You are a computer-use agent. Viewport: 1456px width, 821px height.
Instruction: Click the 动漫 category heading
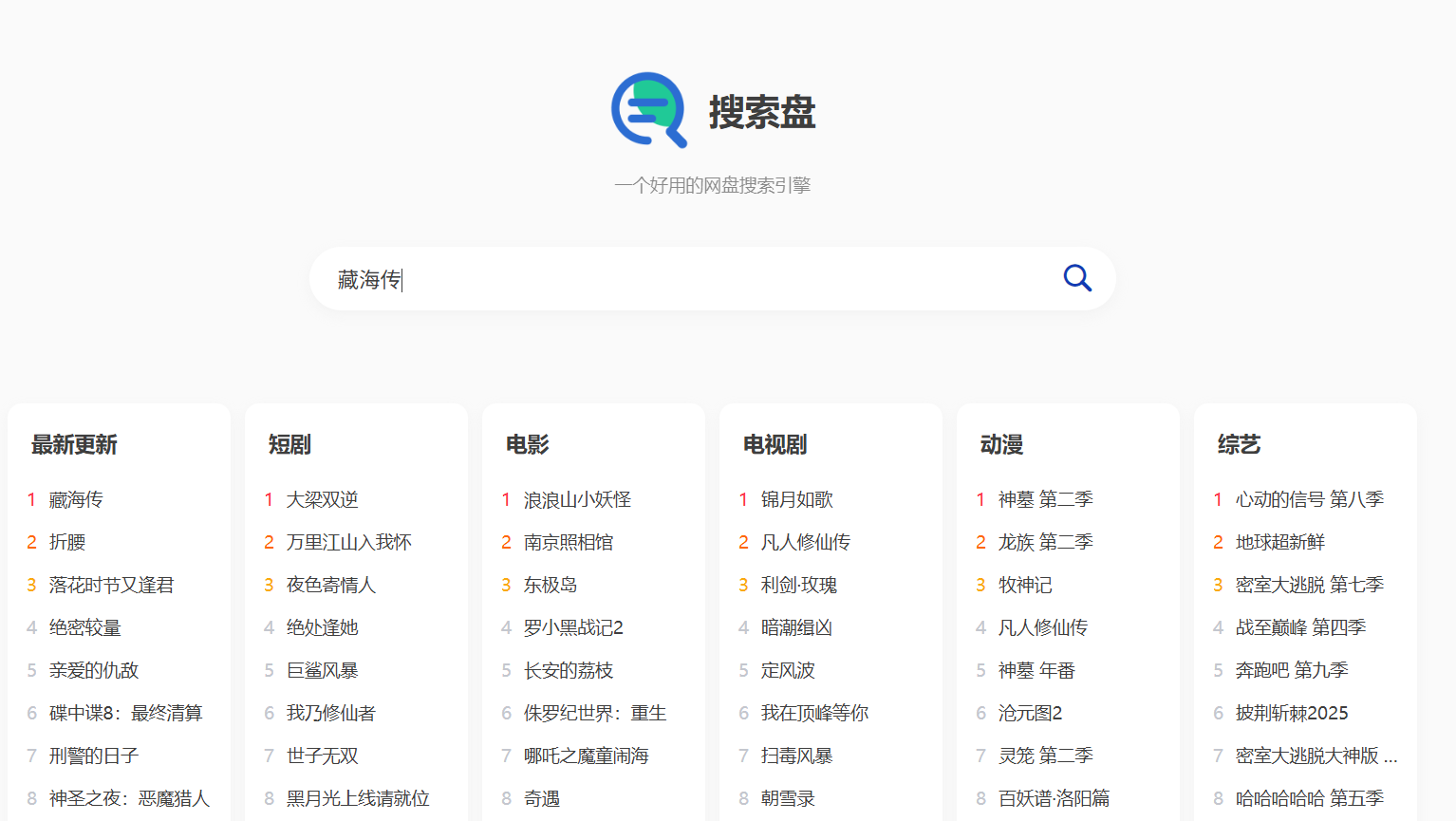[1001, 444]
